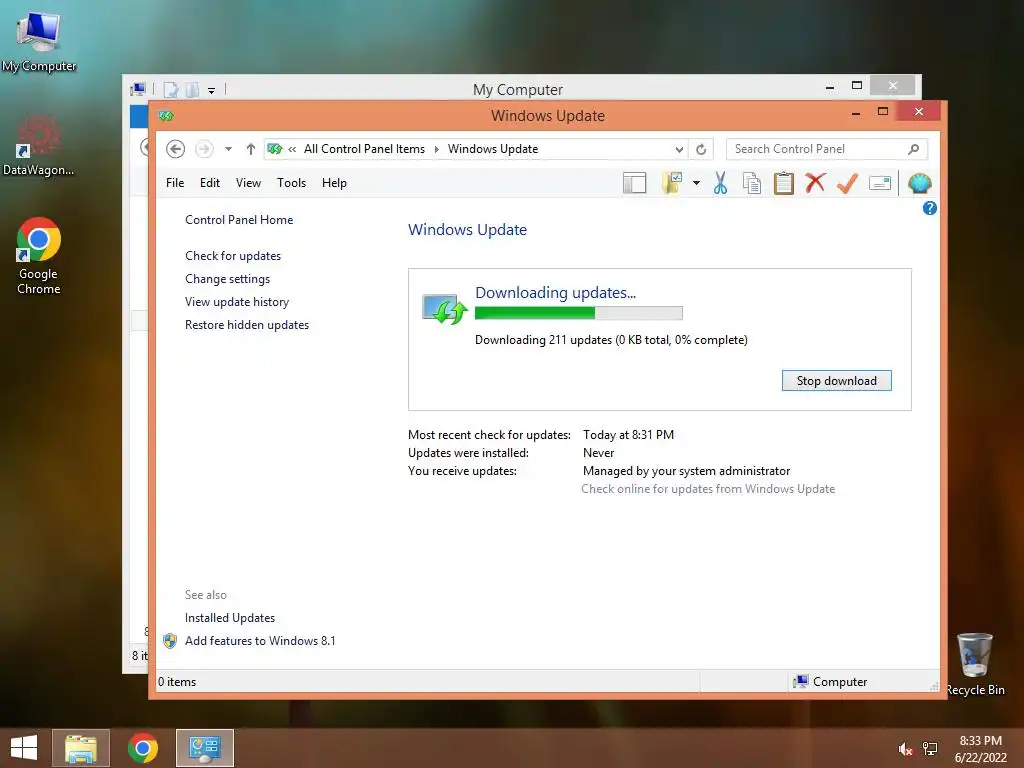The height and width of the screenshot is (768, 1024).
Task: Click Add features to Windows 8.1
Action: 260,641
